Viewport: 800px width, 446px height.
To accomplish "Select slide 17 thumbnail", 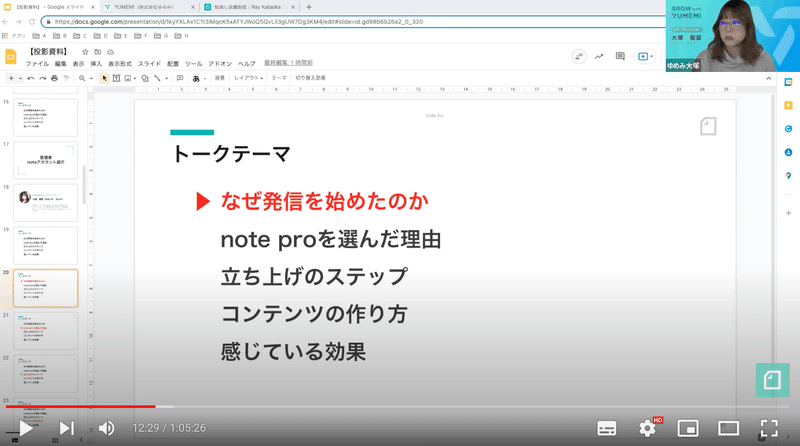I will click(45, 160).
